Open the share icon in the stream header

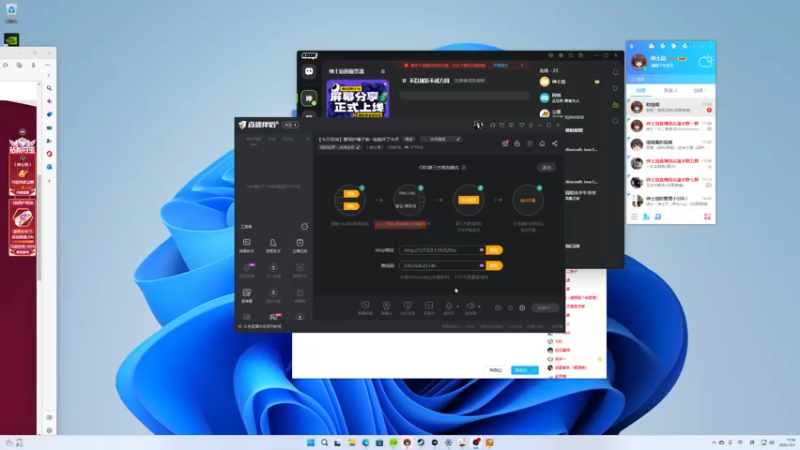coord(555,143)
